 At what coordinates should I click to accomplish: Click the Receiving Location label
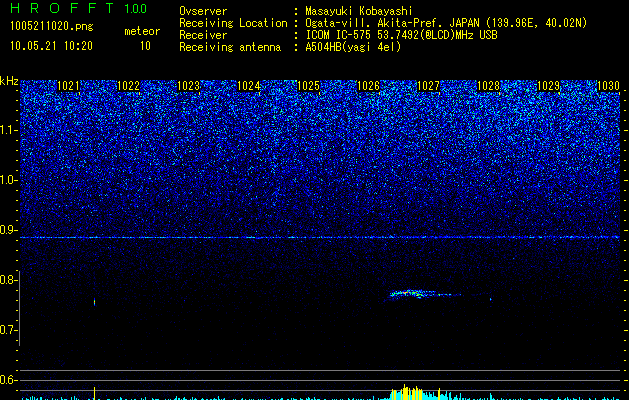(x=233, y=23)
